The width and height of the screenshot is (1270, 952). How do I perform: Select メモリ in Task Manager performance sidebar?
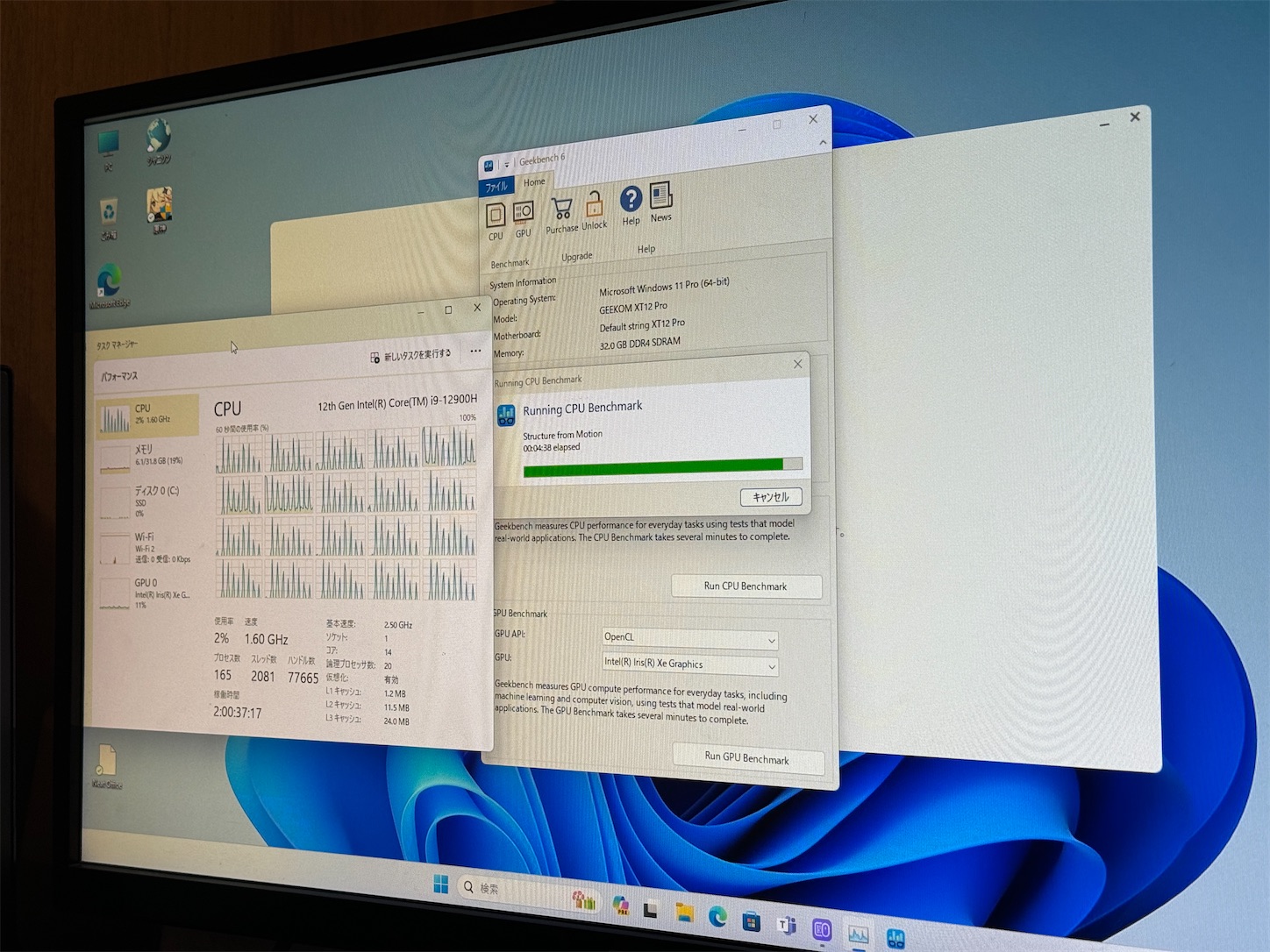click(147, 456)
